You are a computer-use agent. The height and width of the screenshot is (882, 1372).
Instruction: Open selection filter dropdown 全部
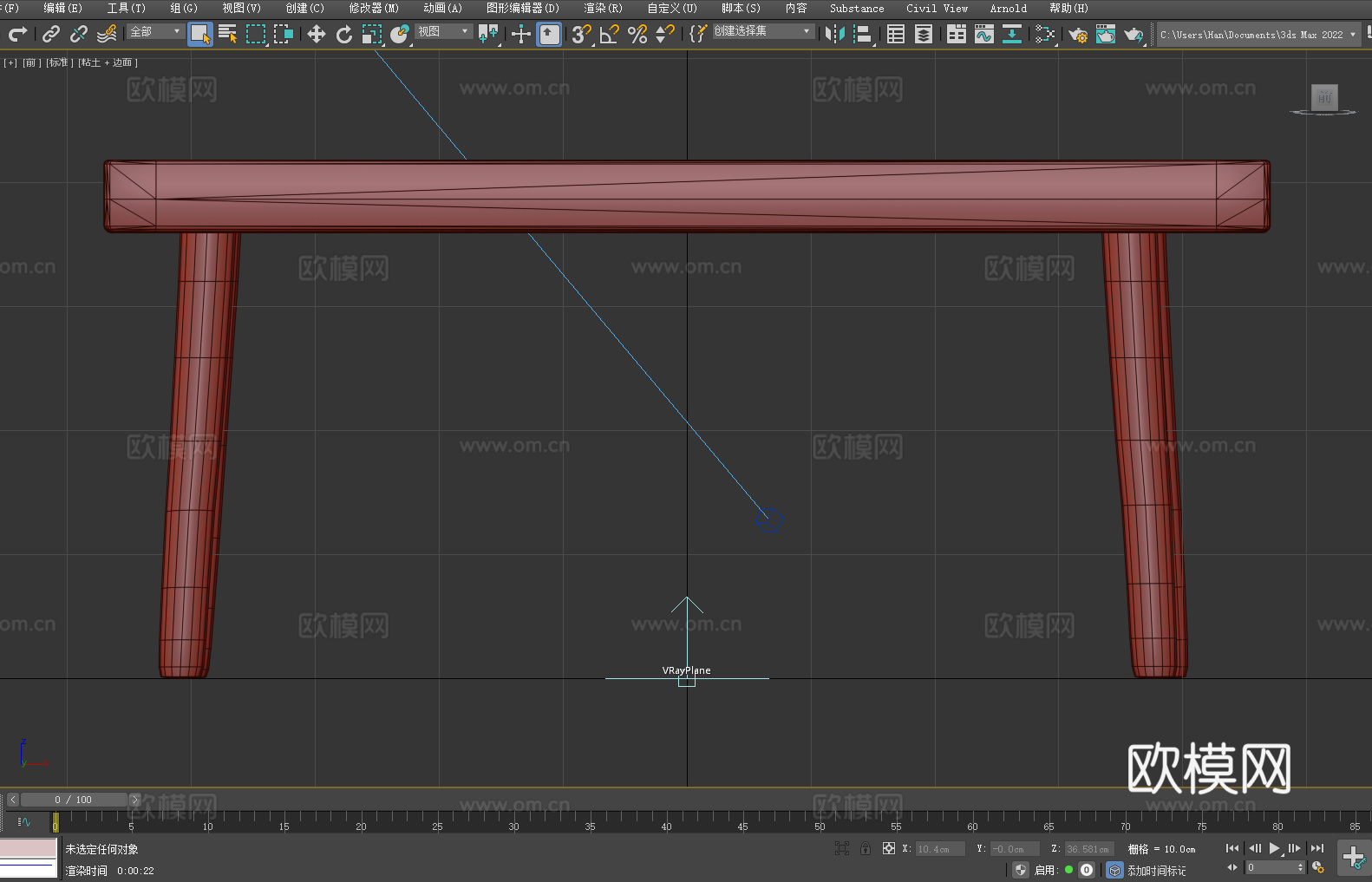155,31
